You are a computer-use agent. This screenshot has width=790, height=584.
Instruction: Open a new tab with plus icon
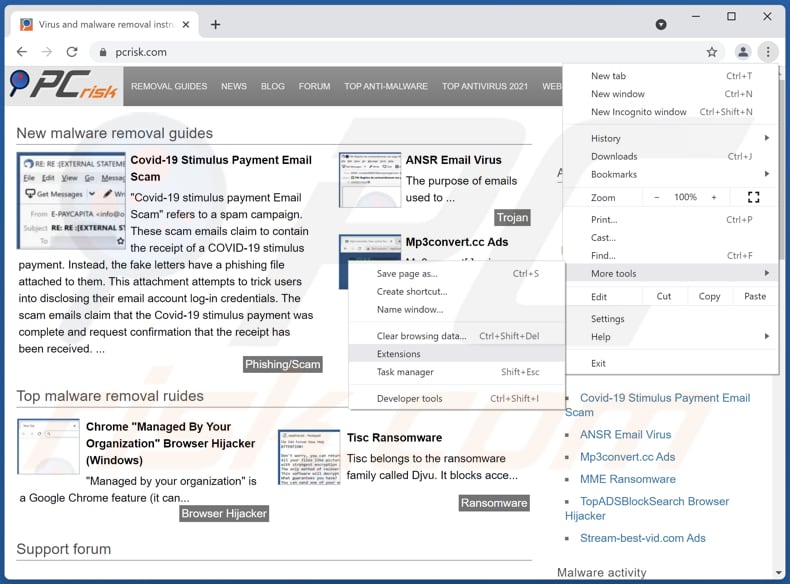(x=215, y=24)
